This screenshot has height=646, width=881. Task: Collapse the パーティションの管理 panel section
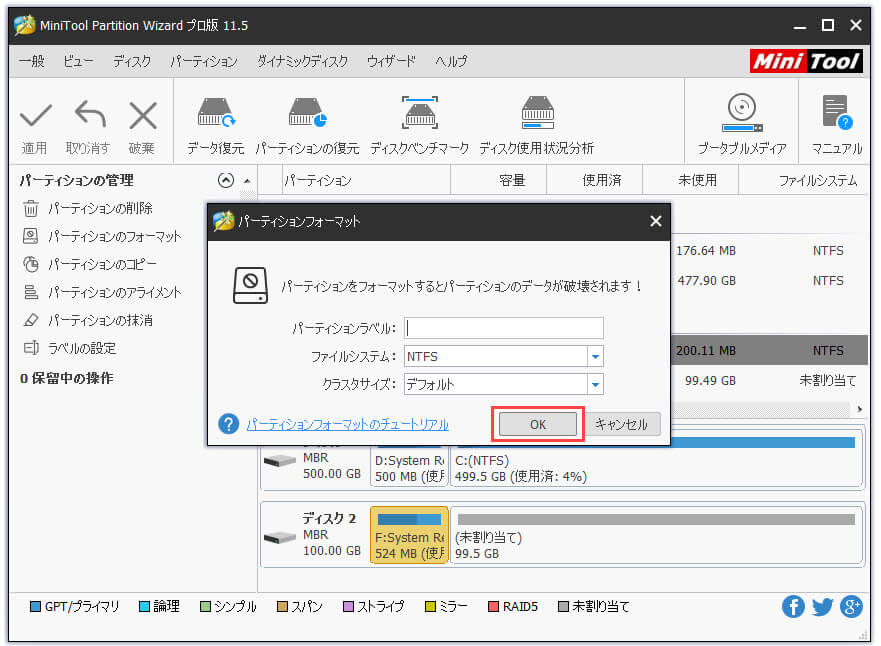(x=225, y=181)
